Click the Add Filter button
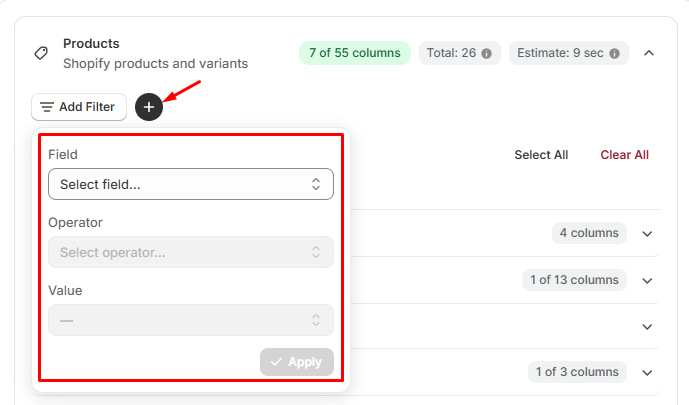Screen dimensions: 689x405 coord(79,107)
